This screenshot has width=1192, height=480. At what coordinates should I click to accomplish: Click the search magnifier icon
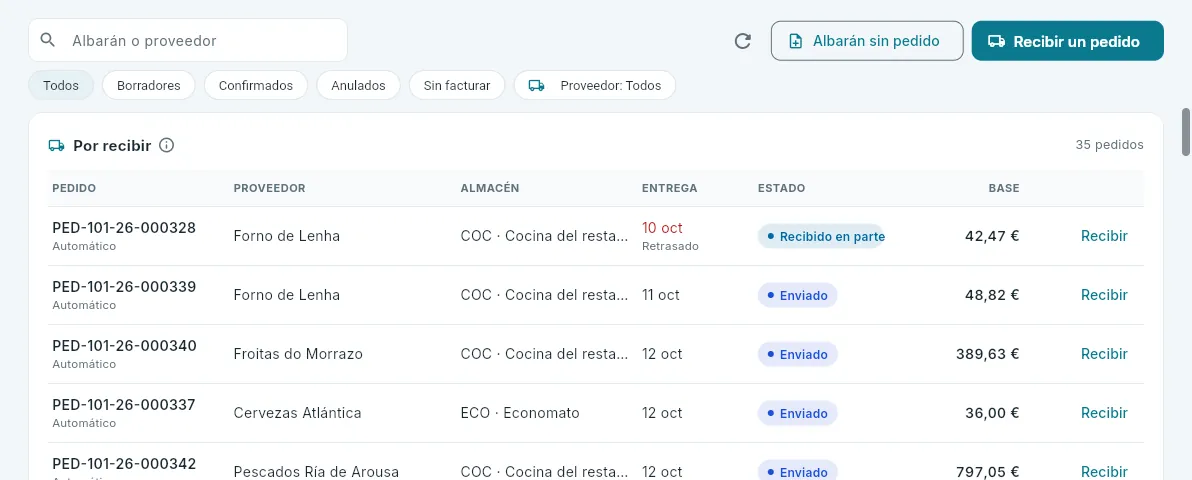click(x=48, y=40)
